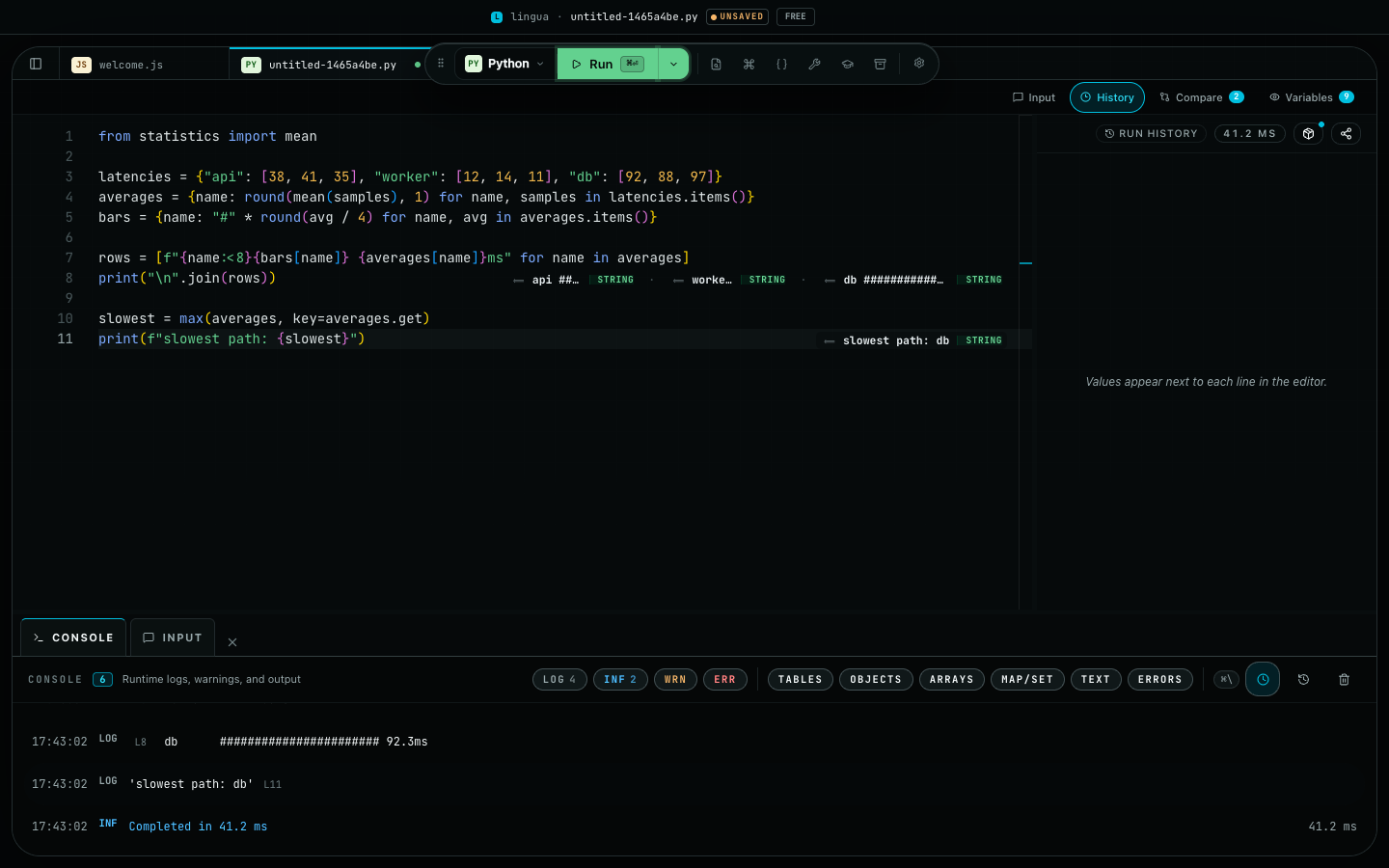Open the wrench tools icon
The width and height of the screenshot is (1389, 868).
(x=814, y=64)
